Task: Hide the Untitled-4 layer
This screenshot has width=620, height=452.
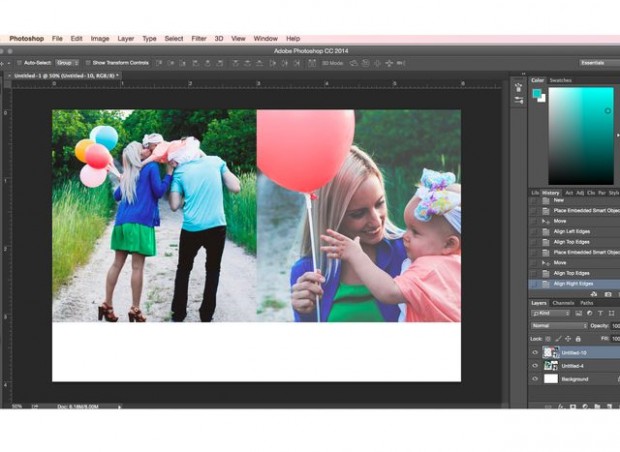Action: (535, 366)
